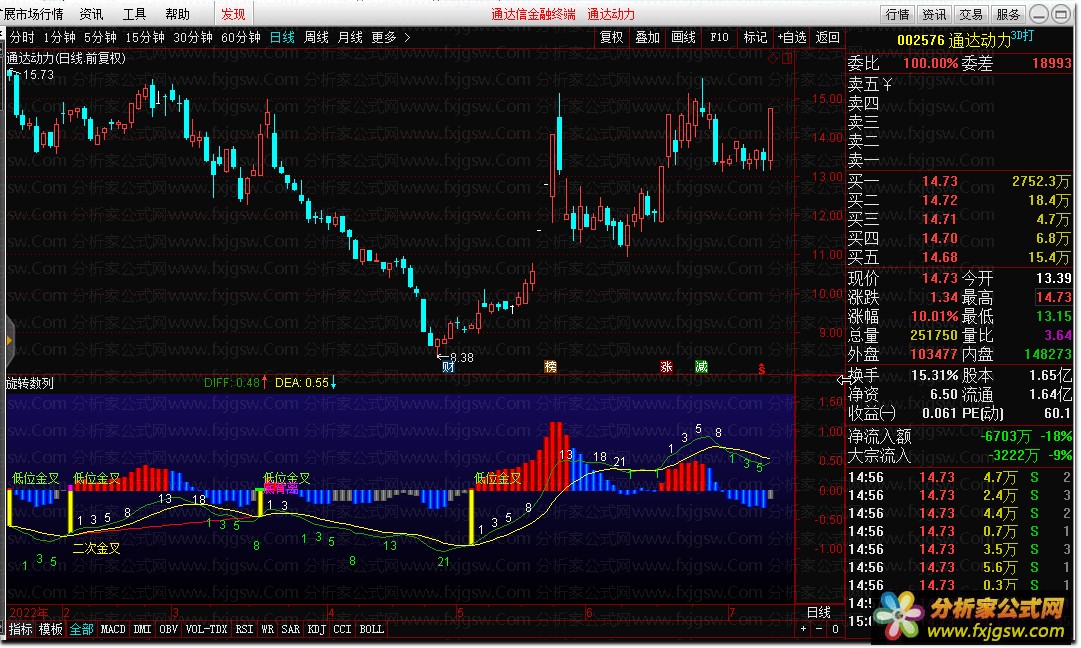1081x648 pixels.
Task: Click the 服务 service button
Action: (1008, 14)
